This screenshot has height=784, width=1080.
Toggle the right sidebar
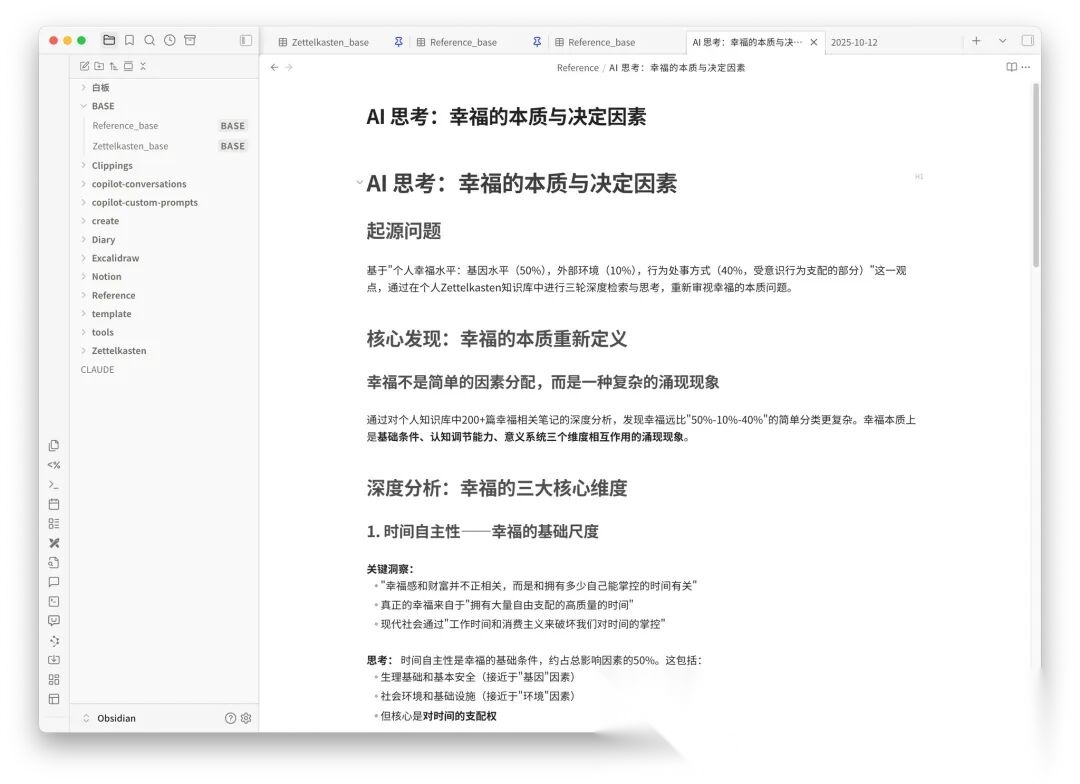[x=1028, y=41]
